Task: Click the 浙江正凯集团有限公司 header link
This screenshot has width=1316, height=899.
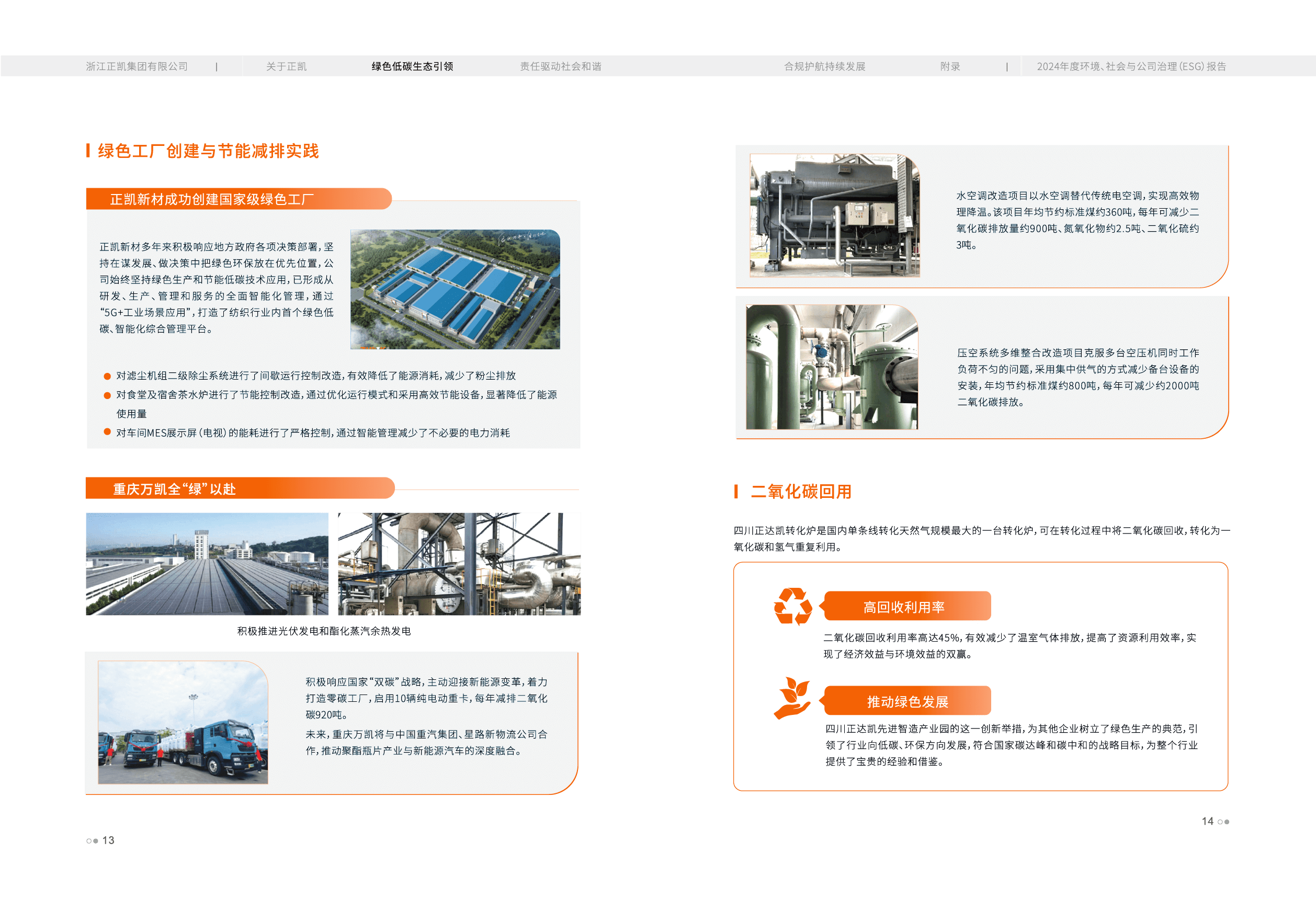Action: coord(137,66)
